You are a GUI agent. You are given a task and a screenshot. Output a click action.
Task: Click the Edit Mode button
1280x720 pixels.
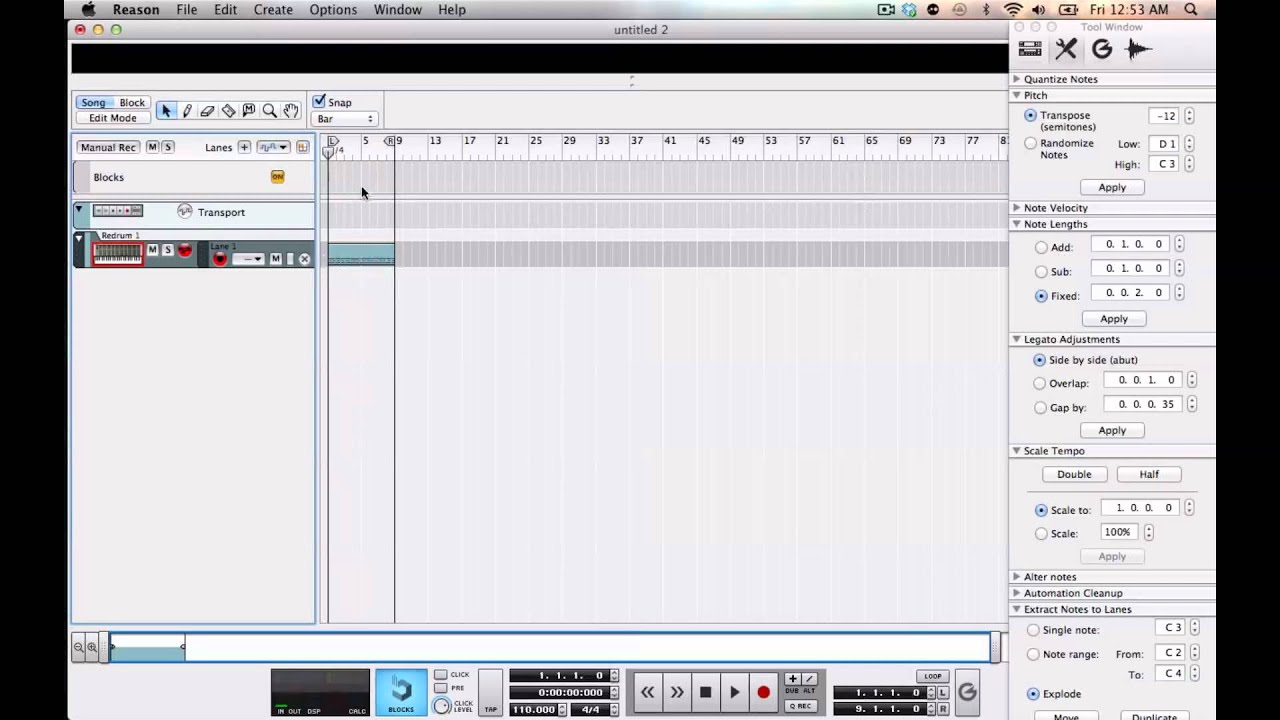tap(113, 118)
